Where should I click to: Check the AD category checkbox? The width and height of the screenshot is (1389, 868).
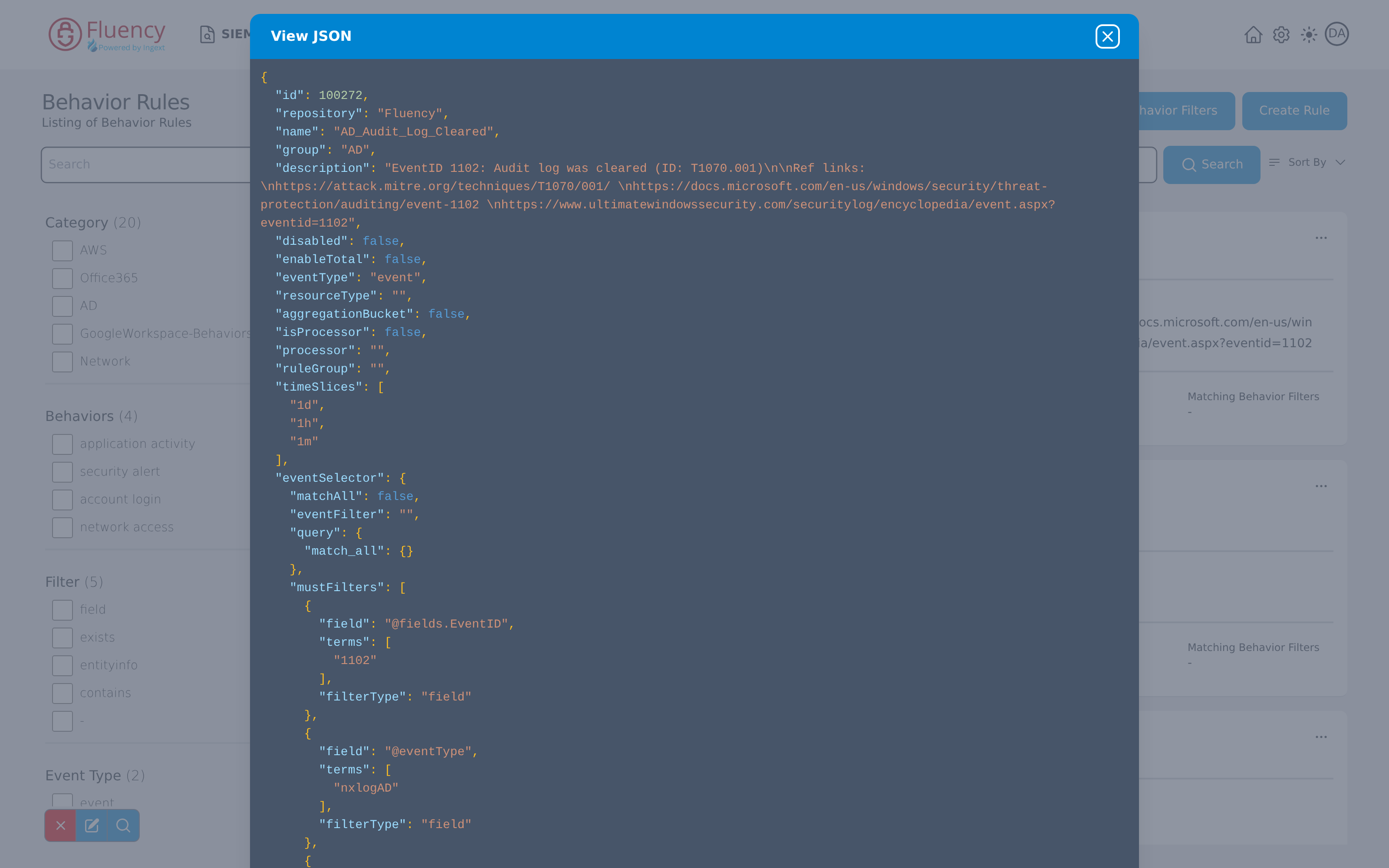(63, 306)
